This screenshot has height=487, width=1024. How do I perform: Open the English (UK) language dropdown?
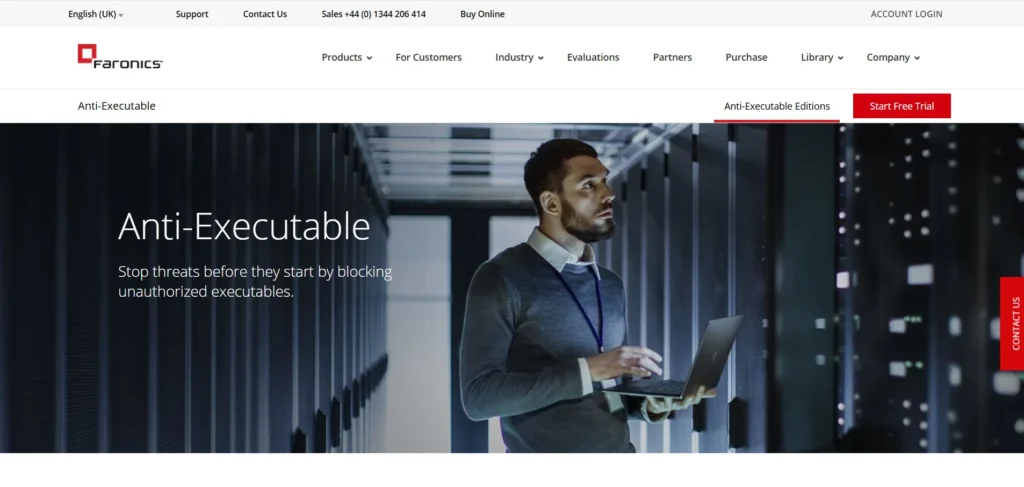96,14
